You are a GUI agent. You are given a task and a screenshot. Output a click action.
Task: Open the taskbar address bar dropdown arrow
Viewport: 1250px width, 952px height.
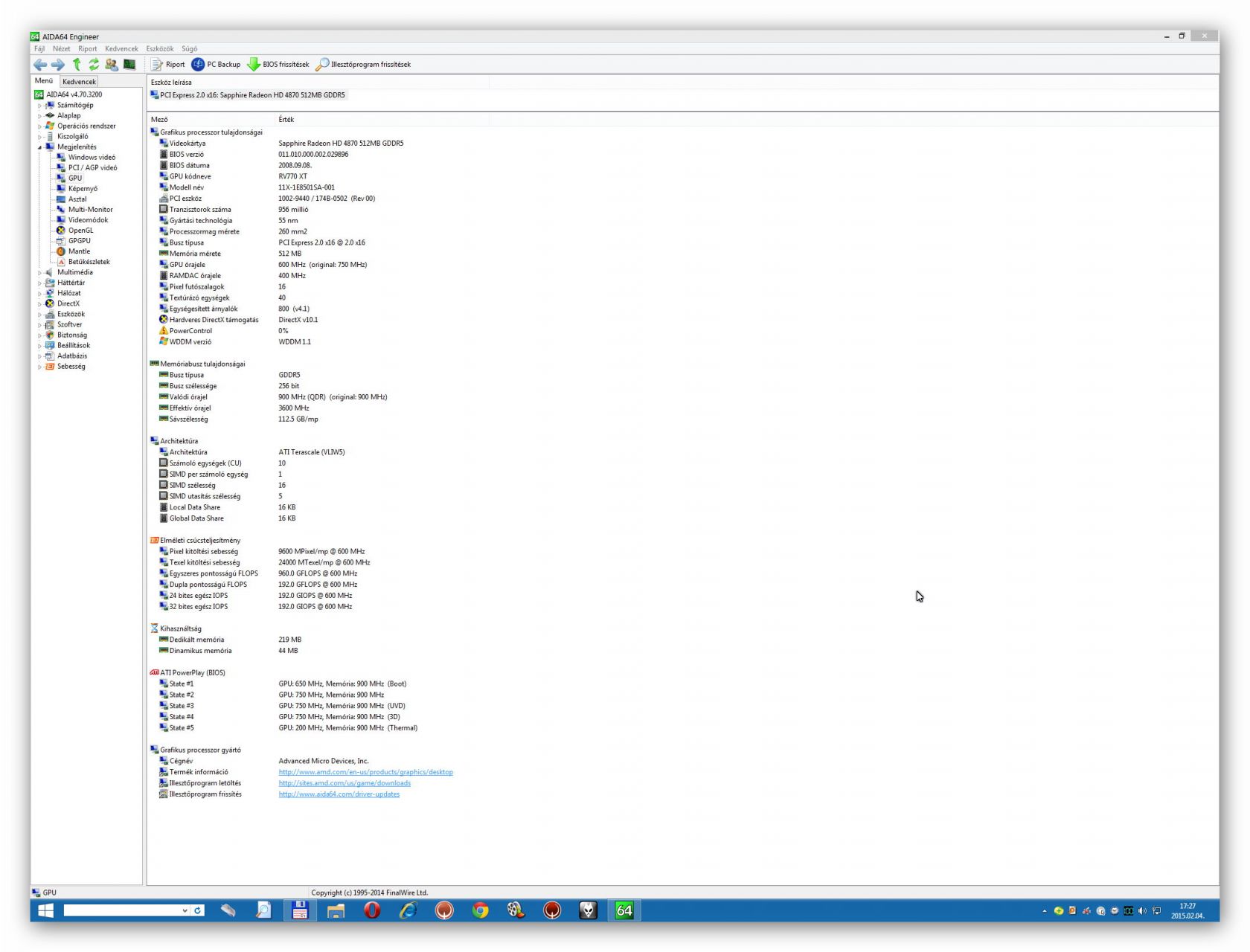[185, 910]
